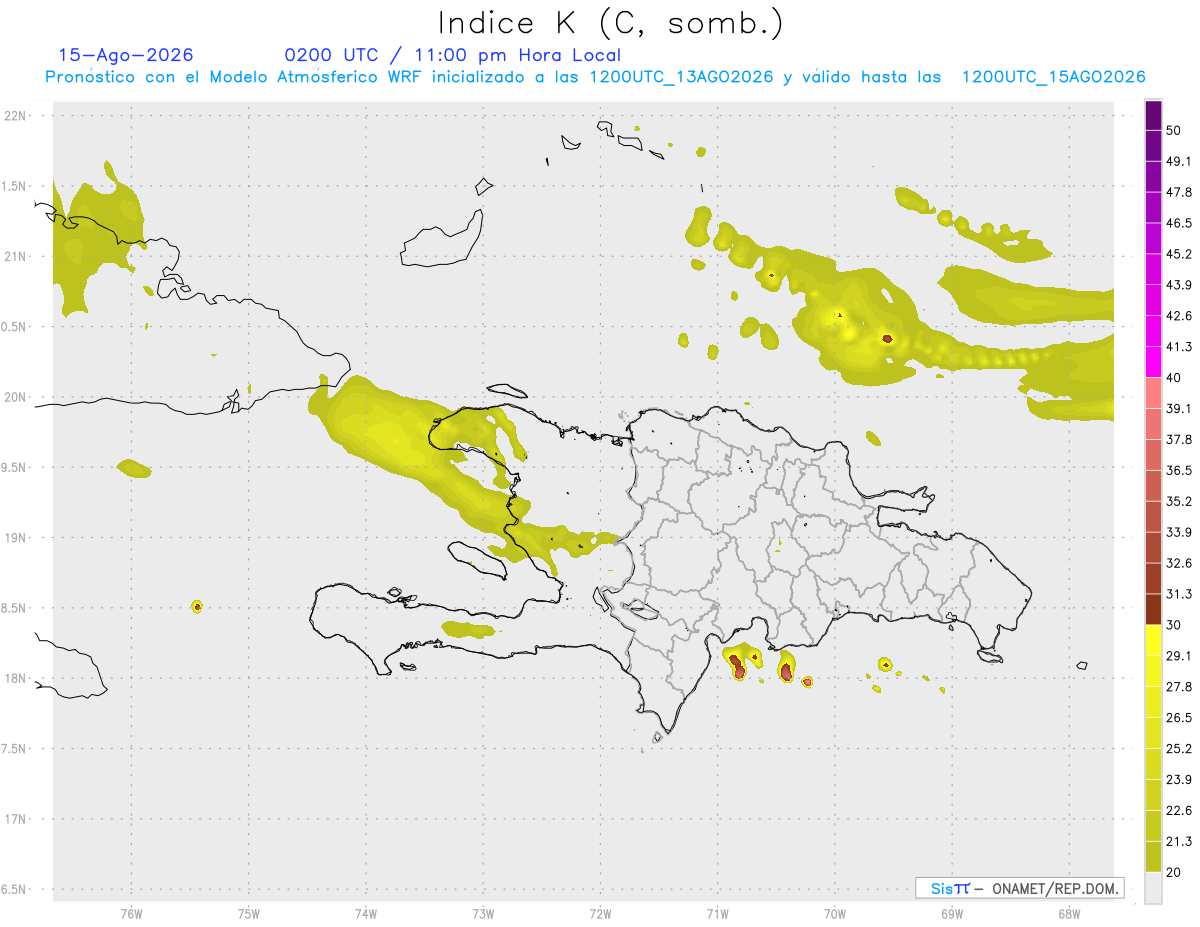
Task: Click the "76W" longitude label
Action: pos(131,914)
